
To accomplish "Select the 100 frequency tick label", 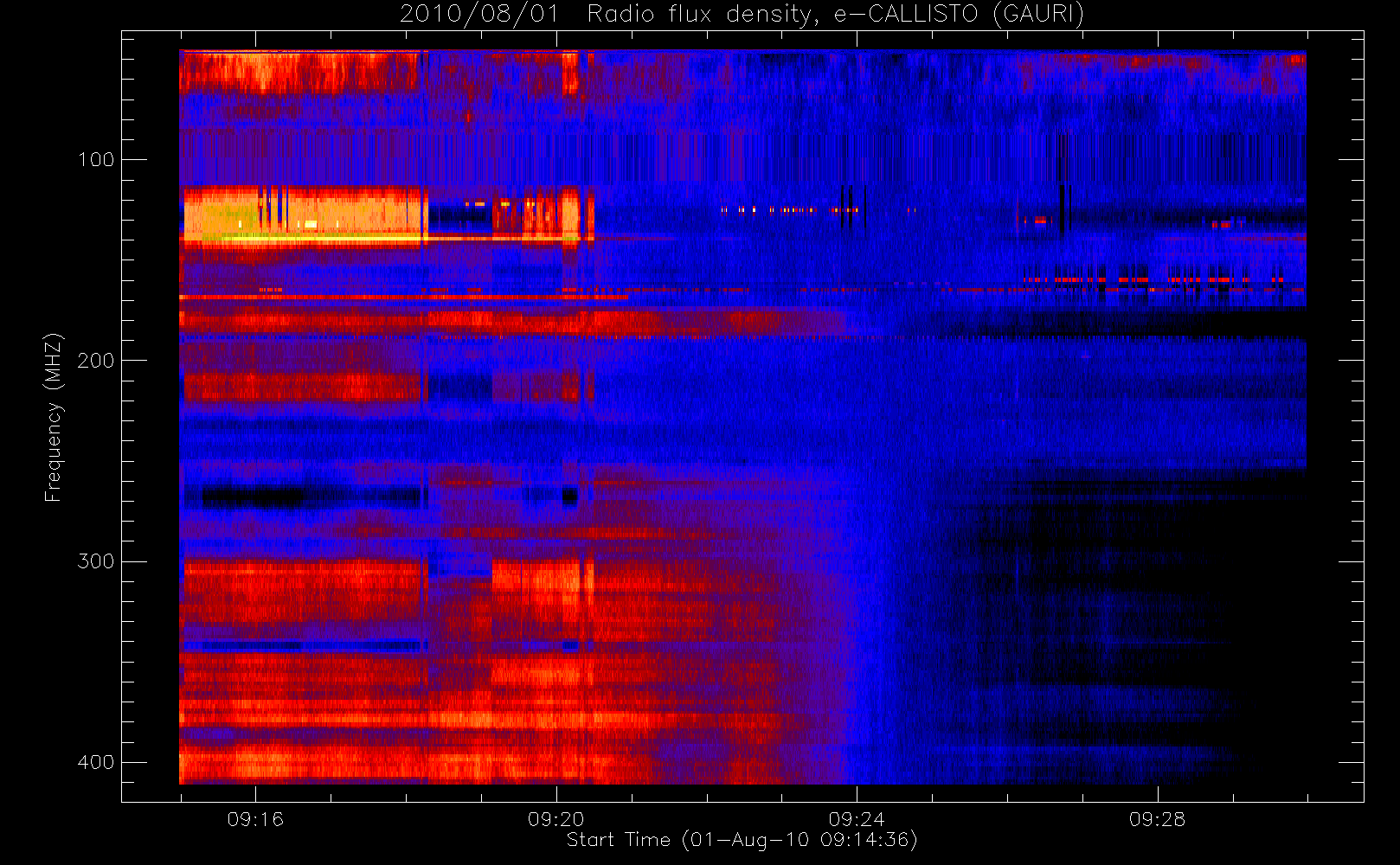I will click(96, 159).
